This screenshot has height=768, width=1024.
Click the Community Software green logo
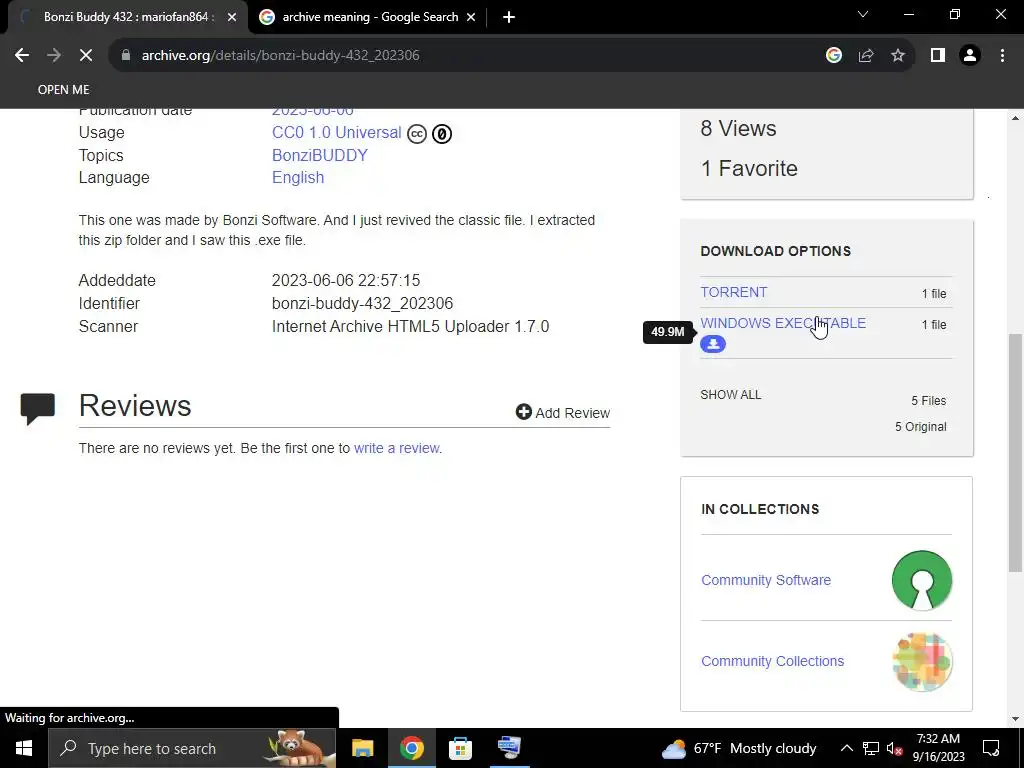[x=921, y=581]
